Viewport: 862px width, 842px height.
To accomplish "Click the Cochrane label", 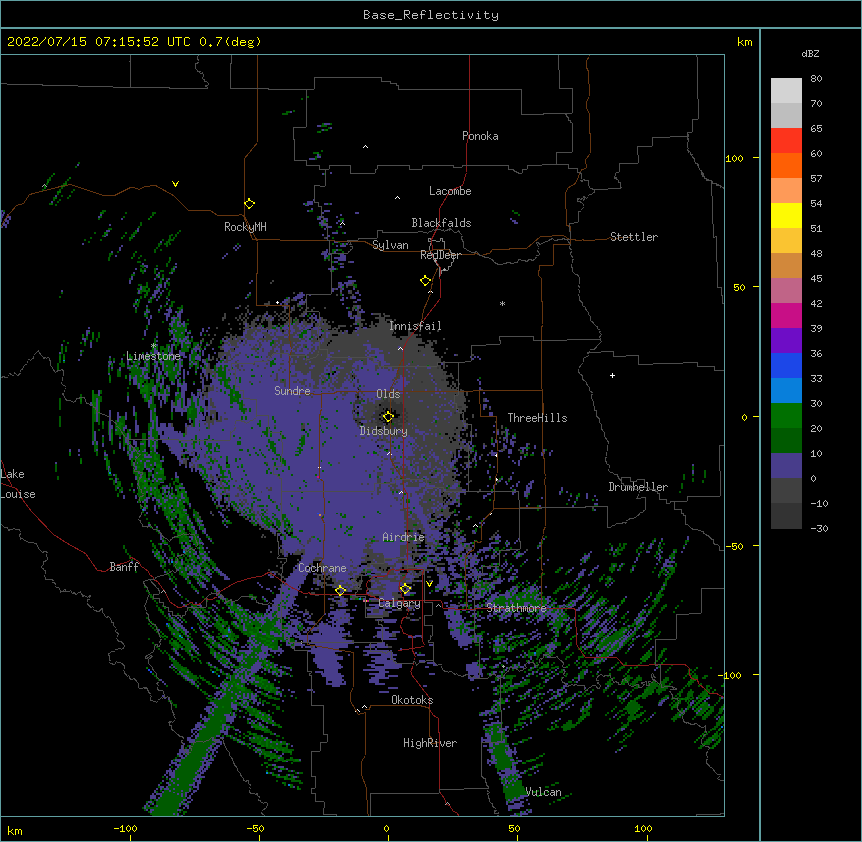I will click(322, 568).
